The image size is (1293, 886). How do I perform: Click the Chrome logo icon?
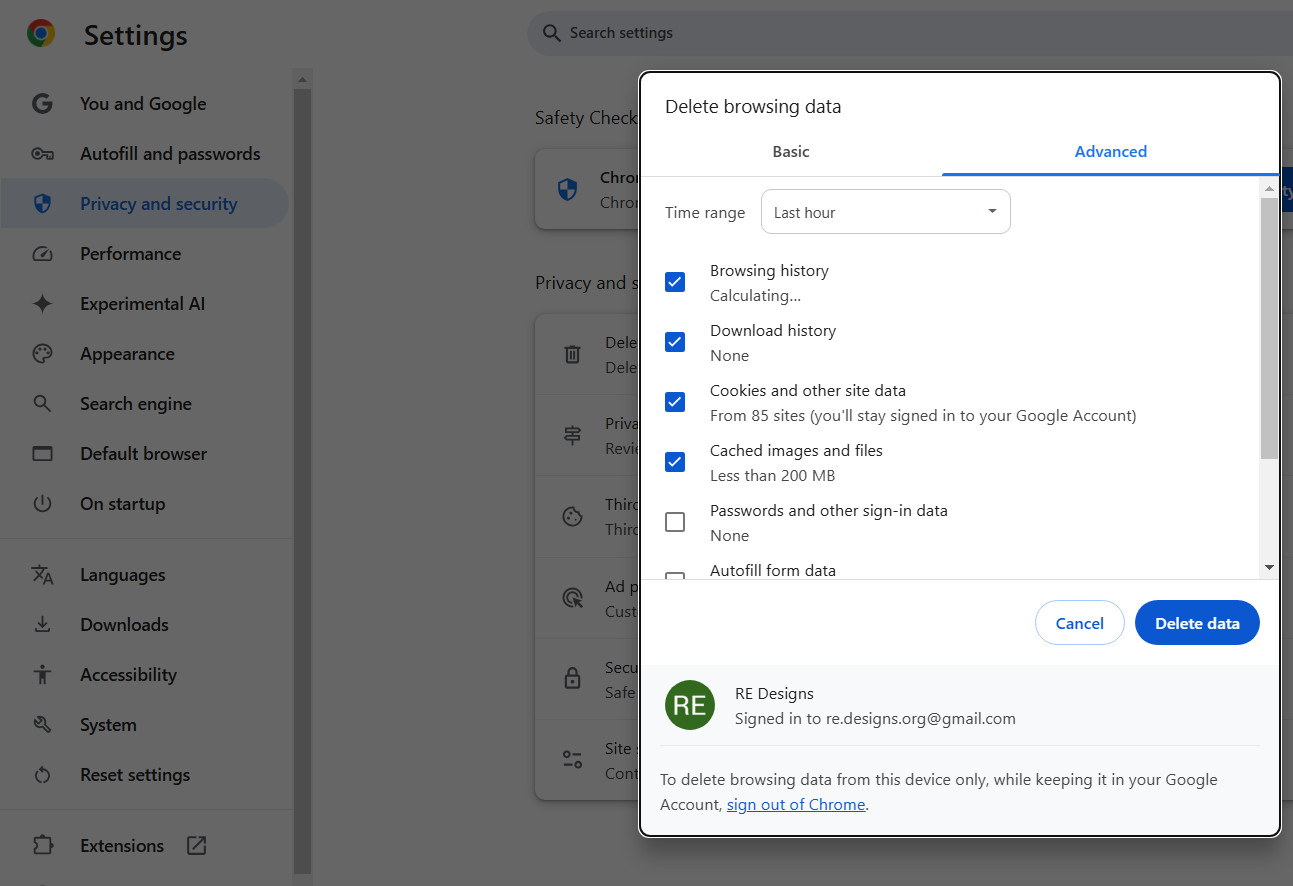(41, 34)
